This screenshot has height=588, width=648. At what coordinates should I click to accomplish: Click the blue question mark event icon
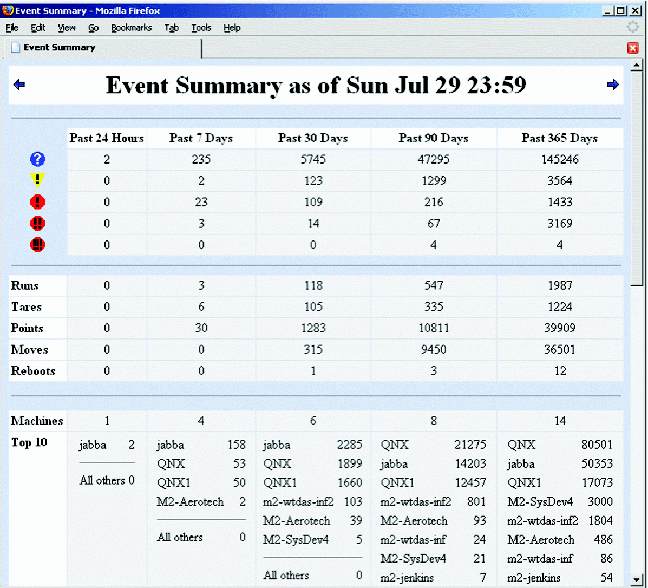pos(38,159)
